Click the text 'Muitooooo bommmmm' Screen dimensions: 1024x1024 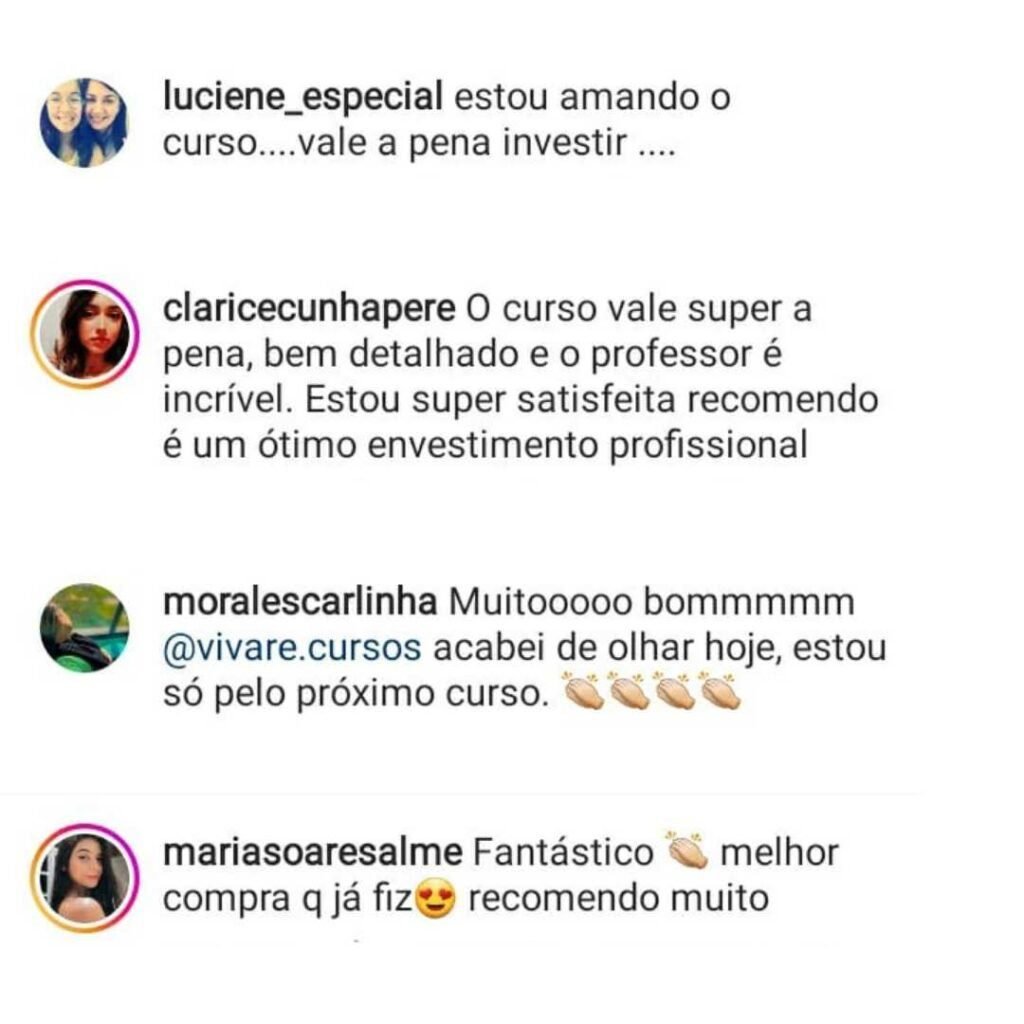coord(651,602)
